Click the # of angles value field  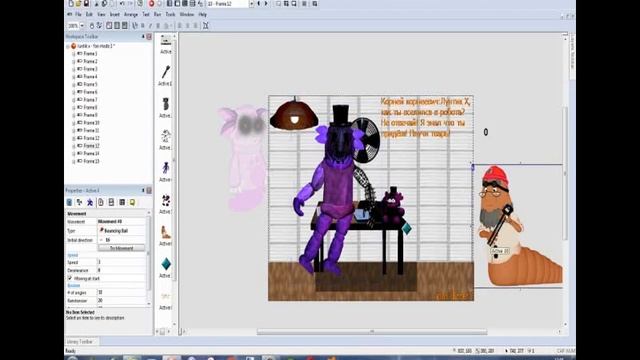[x=121, y=293]
